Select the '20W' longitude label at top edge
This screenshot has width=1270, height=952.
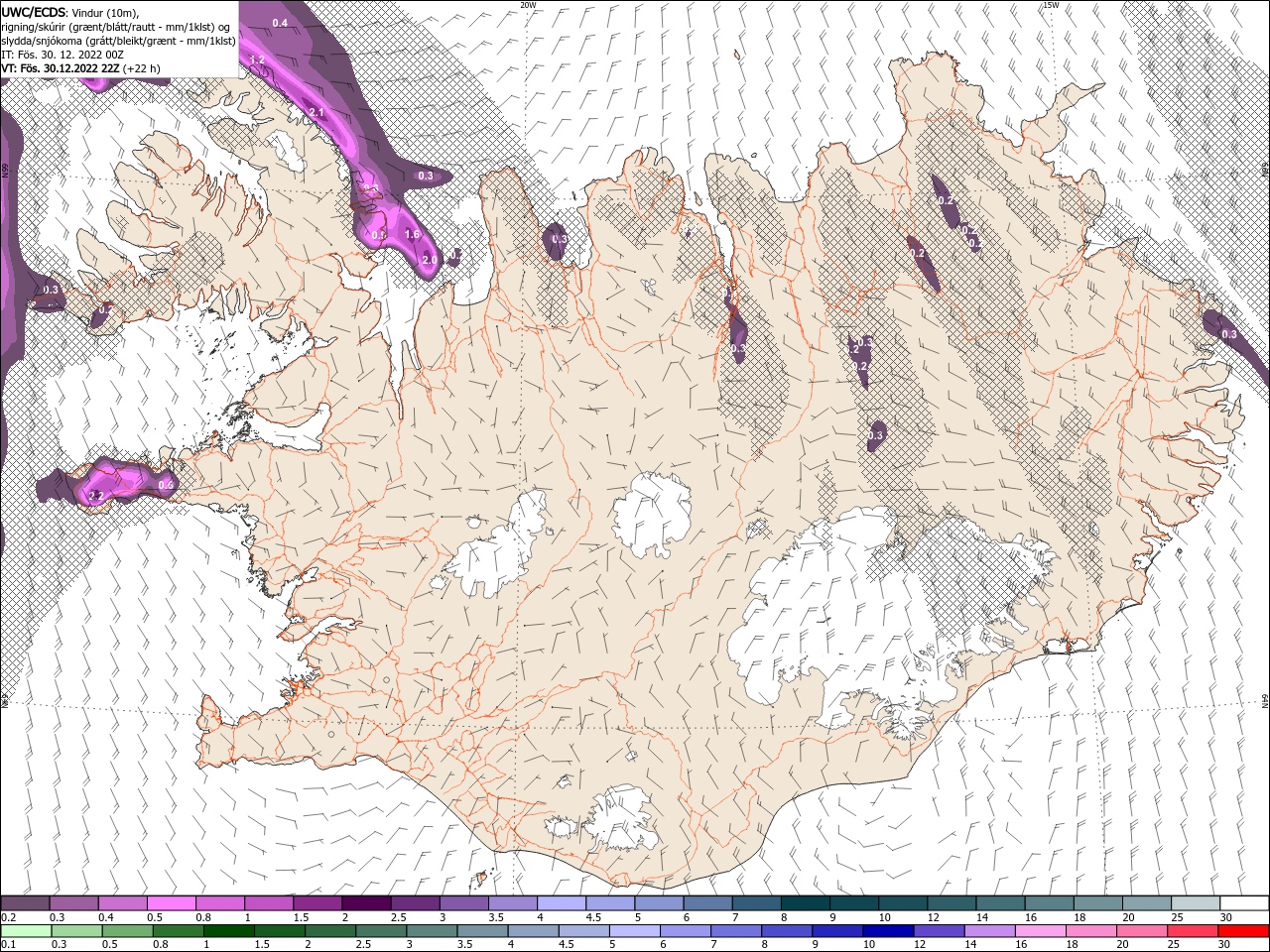tap(528, 5)
